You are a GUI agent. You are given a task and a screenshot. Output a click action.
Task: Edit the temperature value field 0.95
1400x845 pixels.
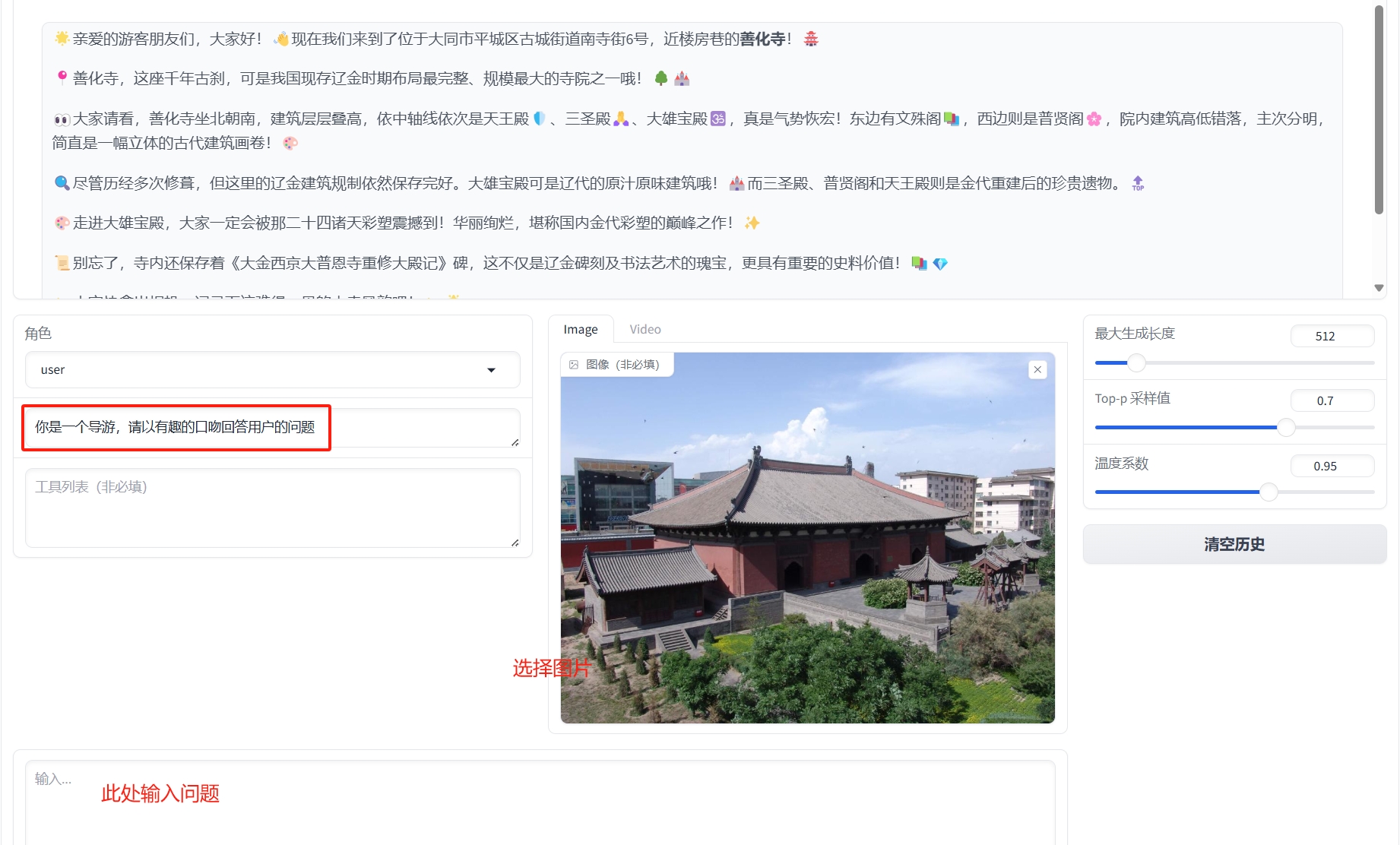point(1332,466)
